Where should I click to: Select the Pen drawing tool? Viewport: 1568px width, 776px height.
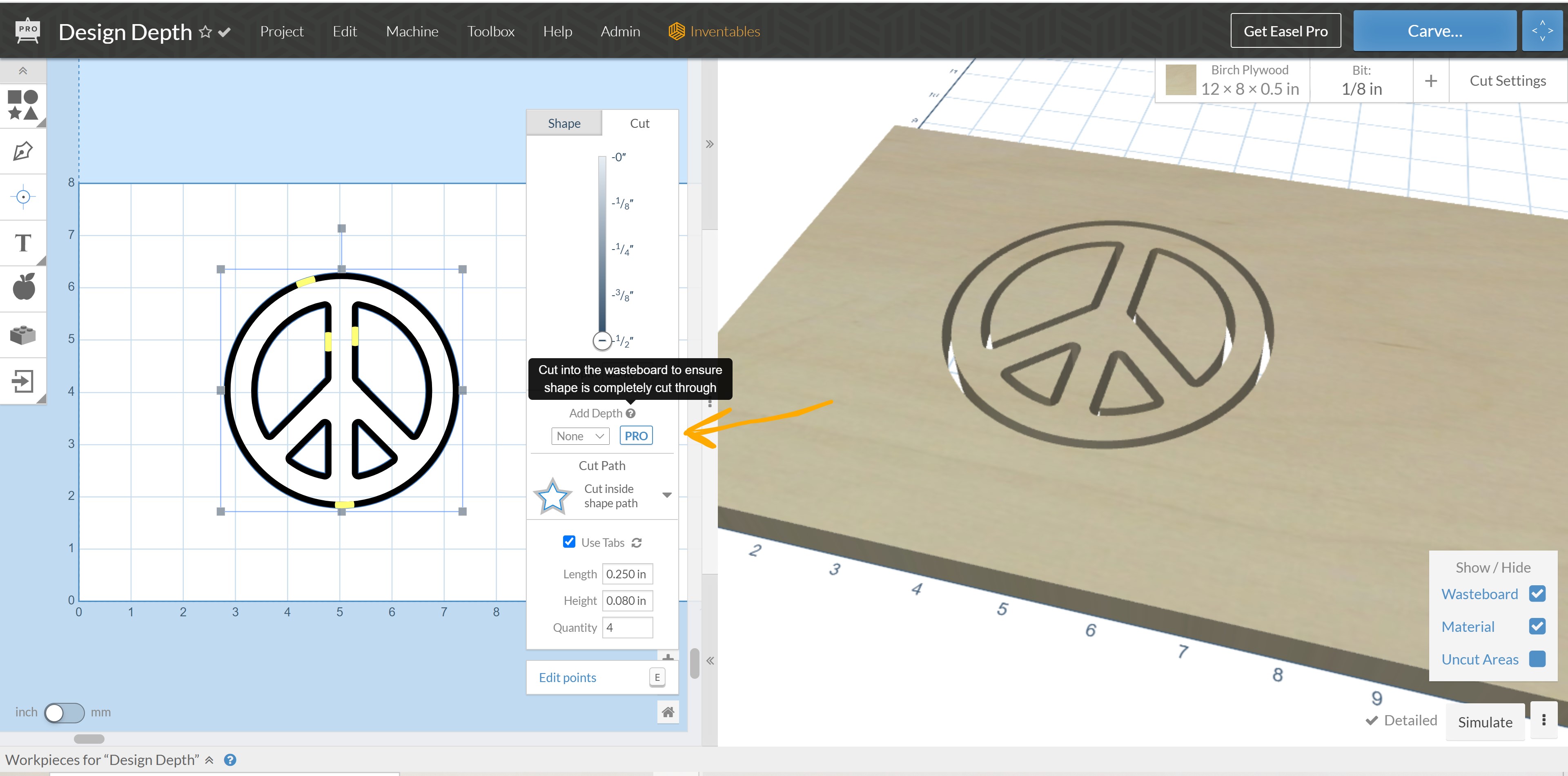point(22,151)
